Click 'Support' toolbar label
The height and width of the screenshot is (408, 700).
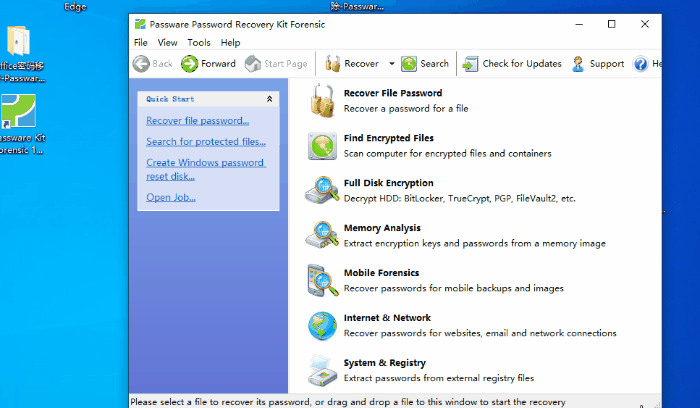tap(607, 64)
